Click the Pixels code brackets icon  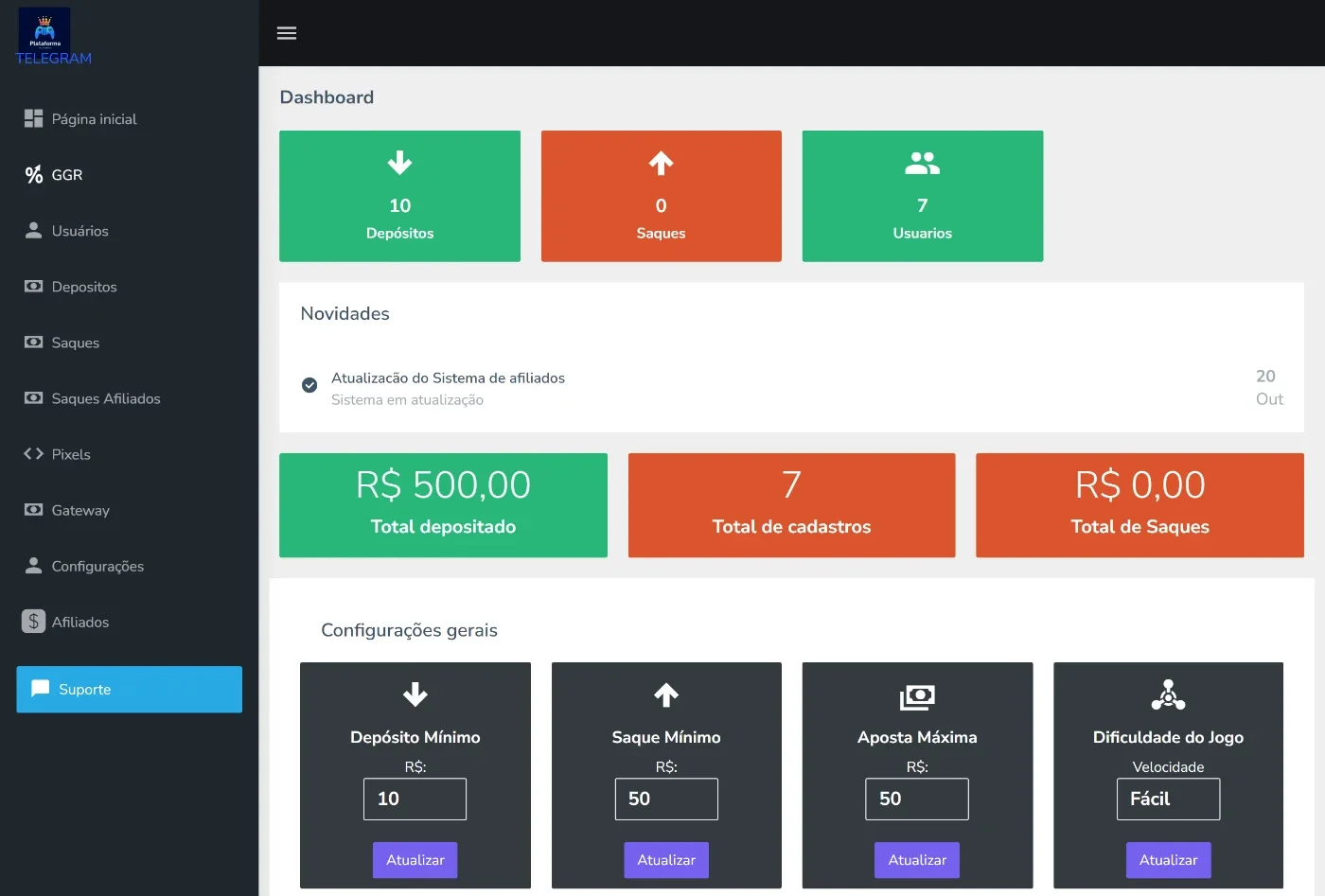pos(33,453)
